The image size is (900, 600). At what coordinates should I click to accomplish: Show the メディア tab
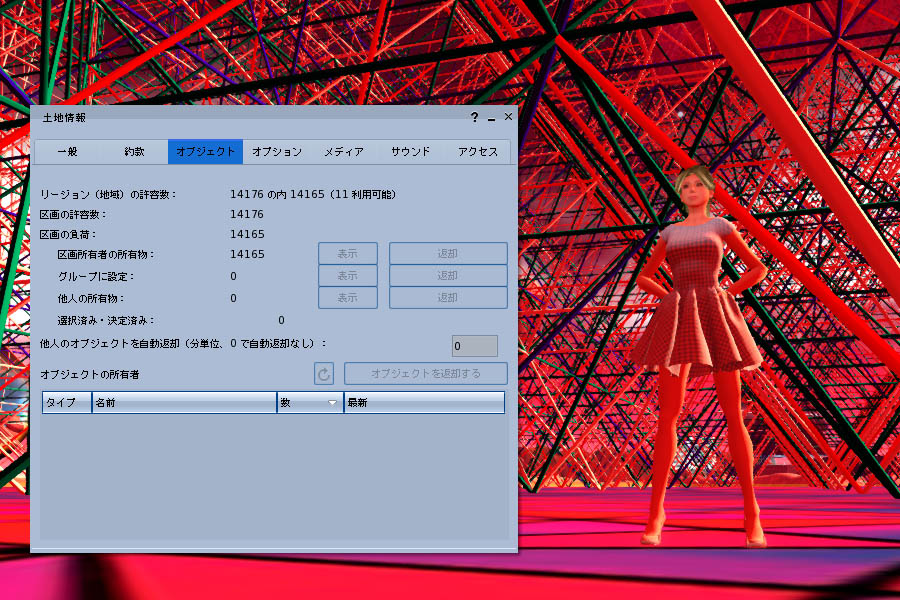[x=344, y=152]
